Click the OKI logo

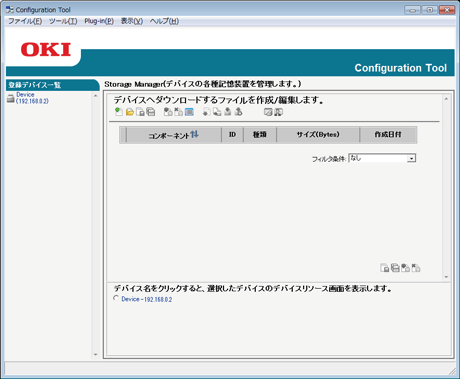46,50
